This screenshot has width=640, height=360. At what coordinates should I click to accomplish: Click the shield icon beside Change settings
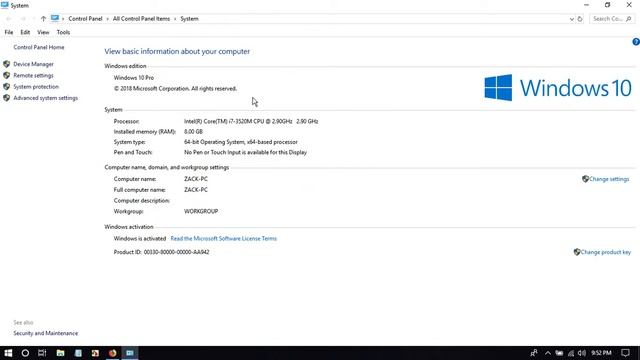point(585,179)
